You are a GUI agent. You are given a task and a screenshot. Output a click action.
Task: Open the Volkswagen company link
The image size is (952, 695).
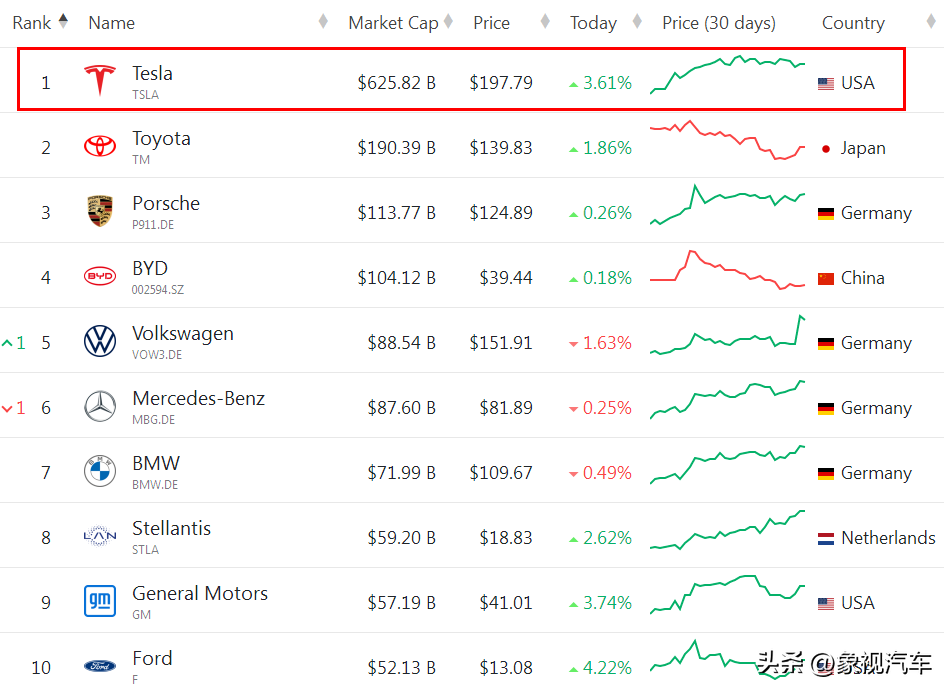pos(183,333)
